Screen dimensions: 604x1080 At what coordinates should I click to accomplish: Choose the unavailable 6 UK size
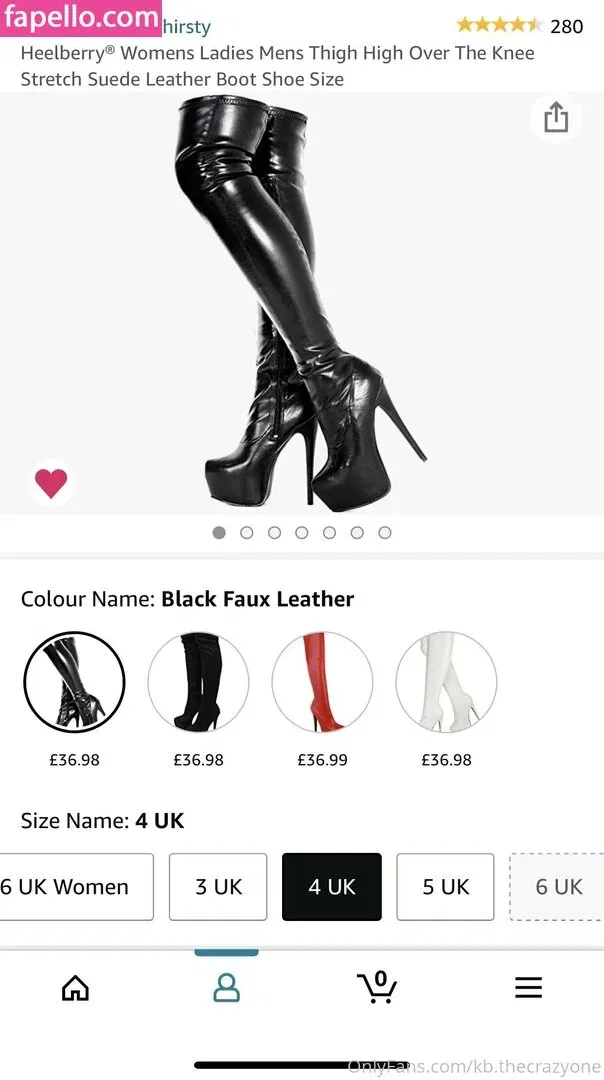tap(556, 887)
